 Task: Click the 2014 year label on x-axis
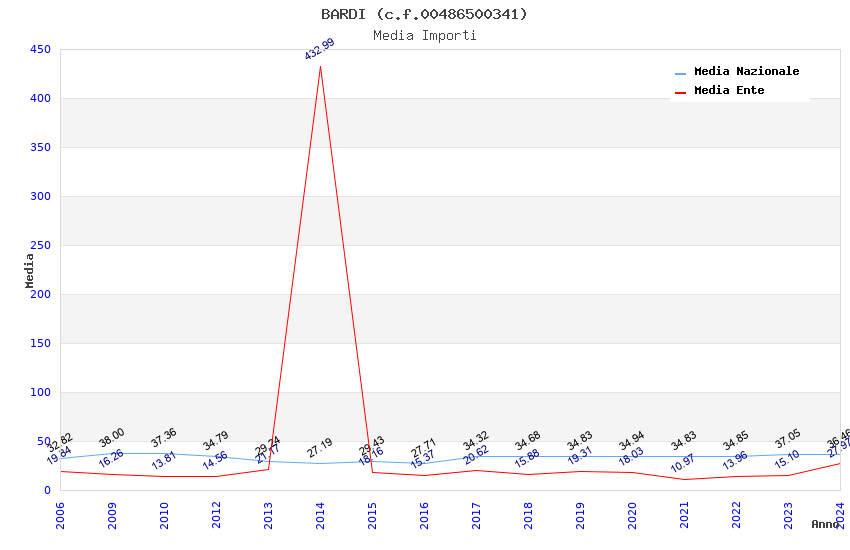[320, 515]
